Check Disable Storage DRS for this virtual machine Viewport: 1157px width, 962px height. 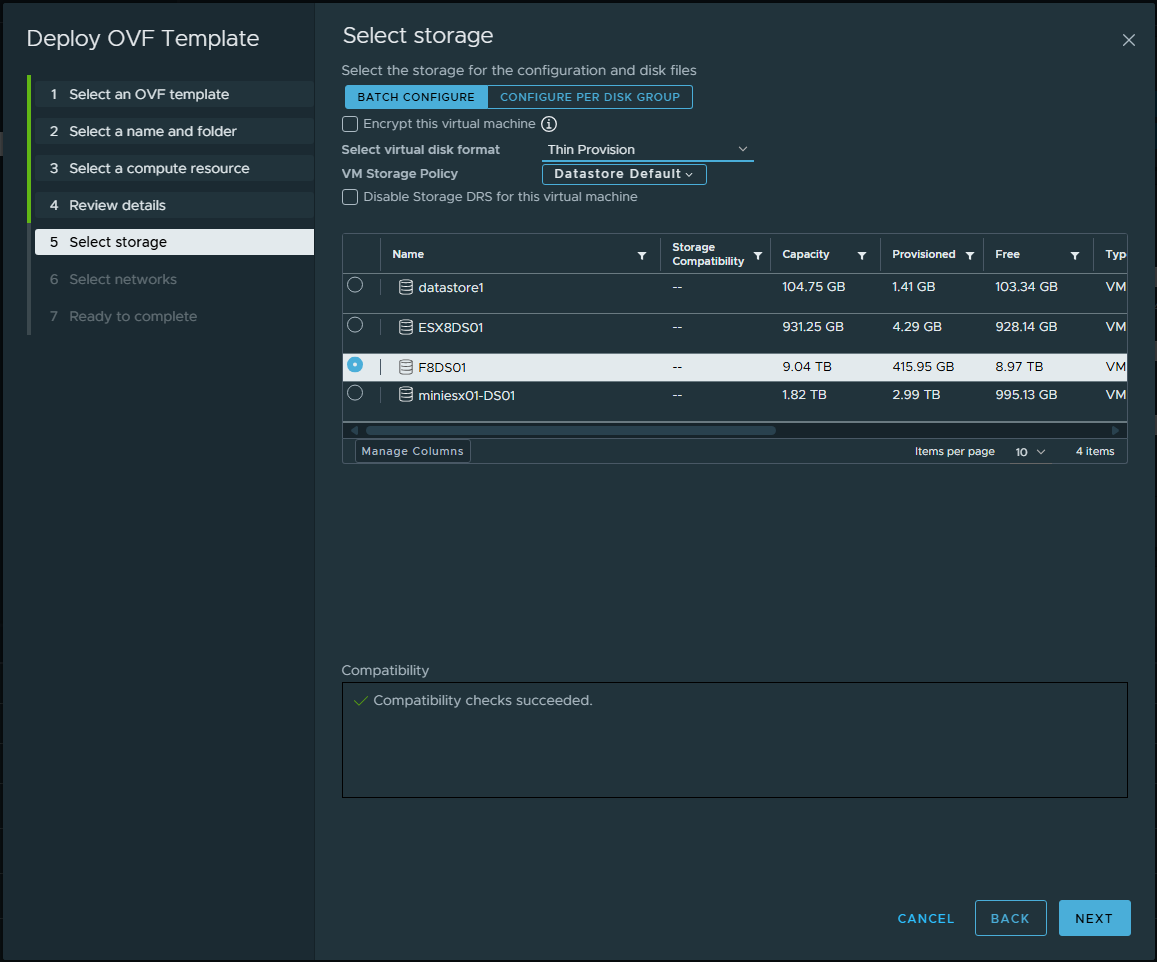pos(350,197)
